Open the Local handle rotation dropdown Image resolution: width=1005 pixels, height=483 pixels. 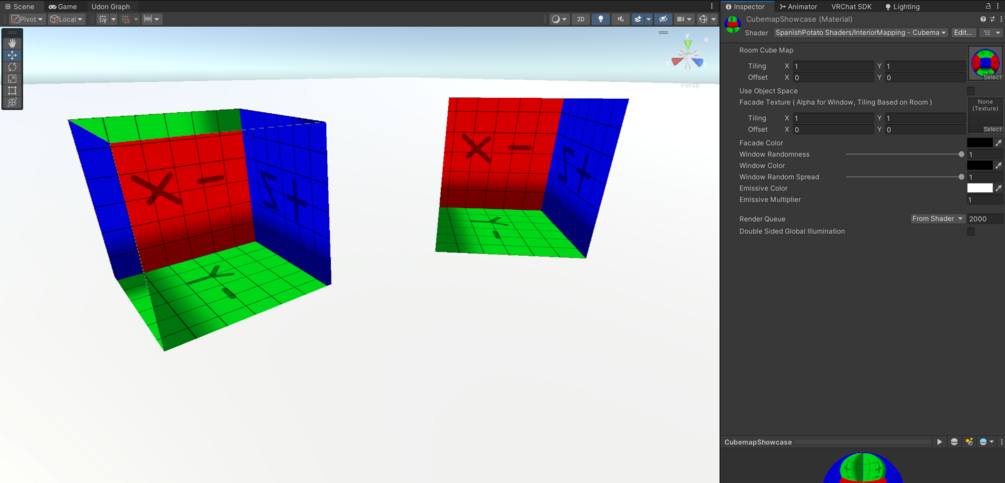click(67, 19)
